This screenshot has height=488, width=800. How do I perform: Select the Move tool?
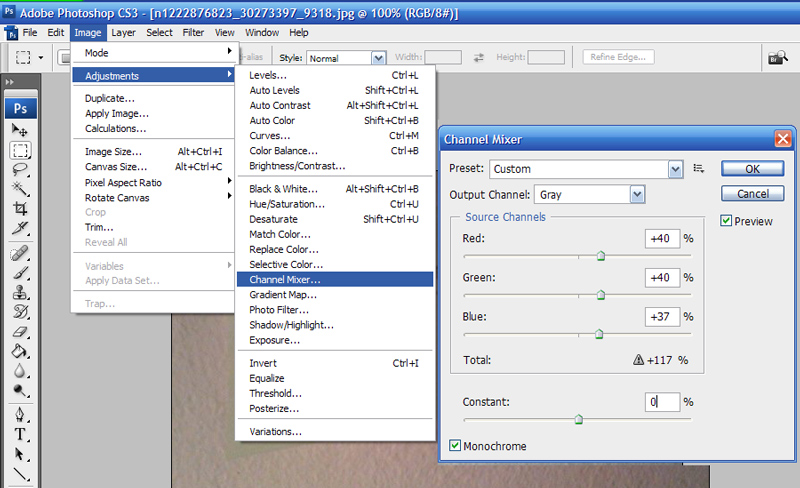point(20,130)
